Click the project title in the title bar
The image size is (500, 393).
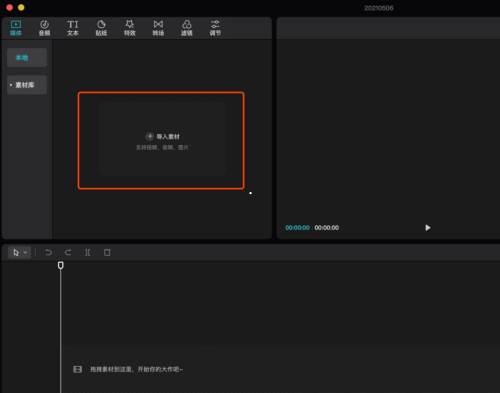[x=379, y=8]
